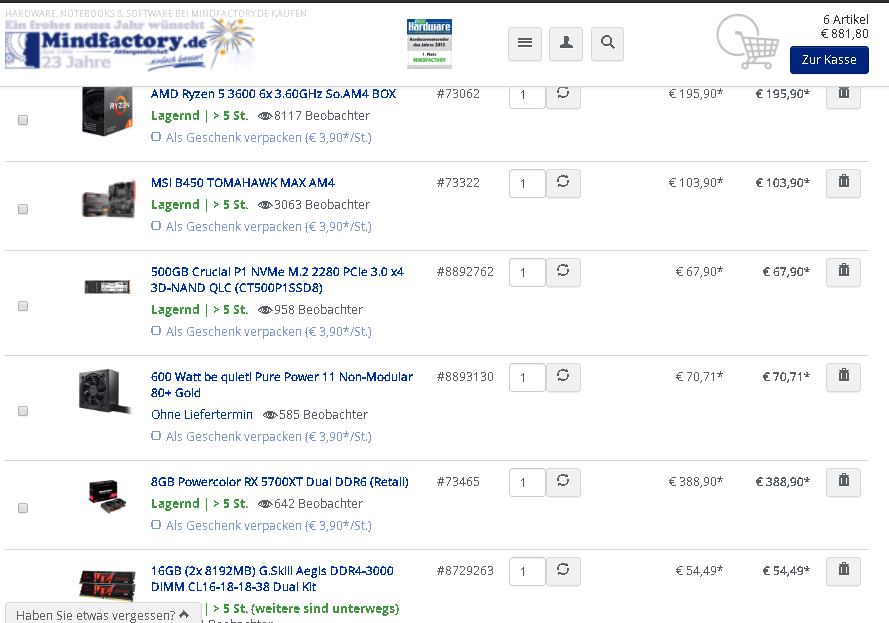The width and height of the screenshot is (889, 623).
Task: Refresh quantity for Crucial P1 SSD
Action: (563, 272)
